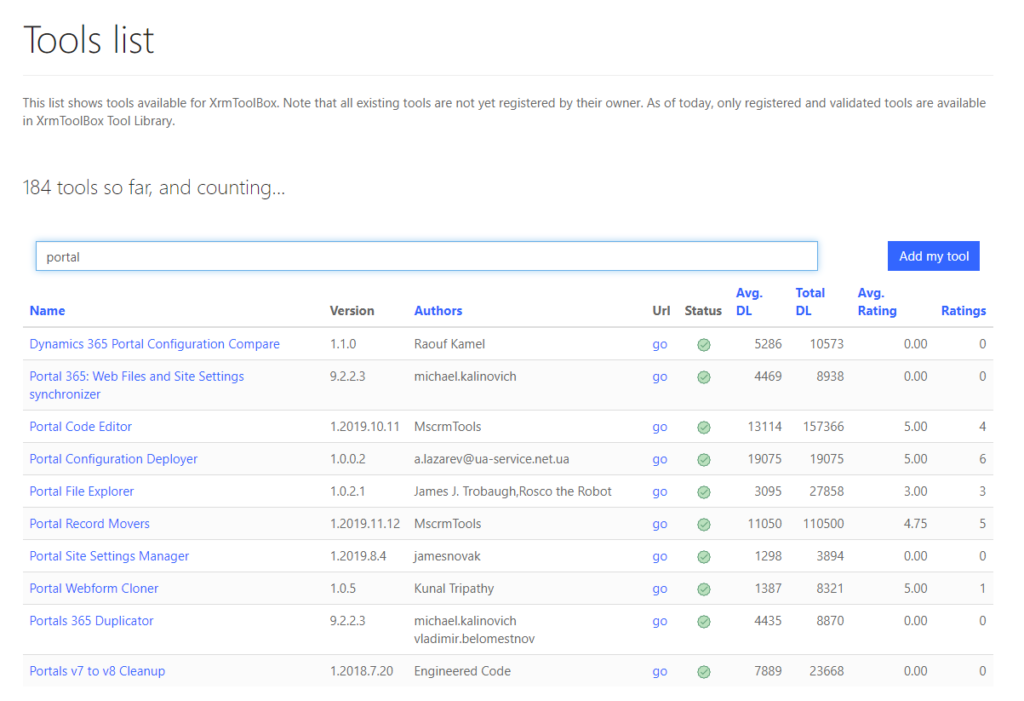The height and width of the screenshot is (701, 1024).
Task: Open the Portal Record Movers link
Action: (89, 523)
